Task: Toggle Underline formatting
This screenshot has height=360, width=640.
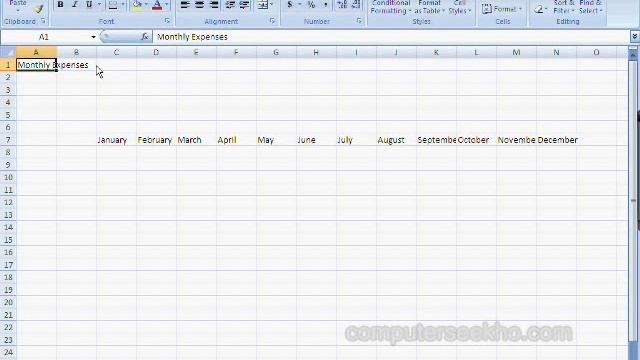Action: (x=89, y=4)
